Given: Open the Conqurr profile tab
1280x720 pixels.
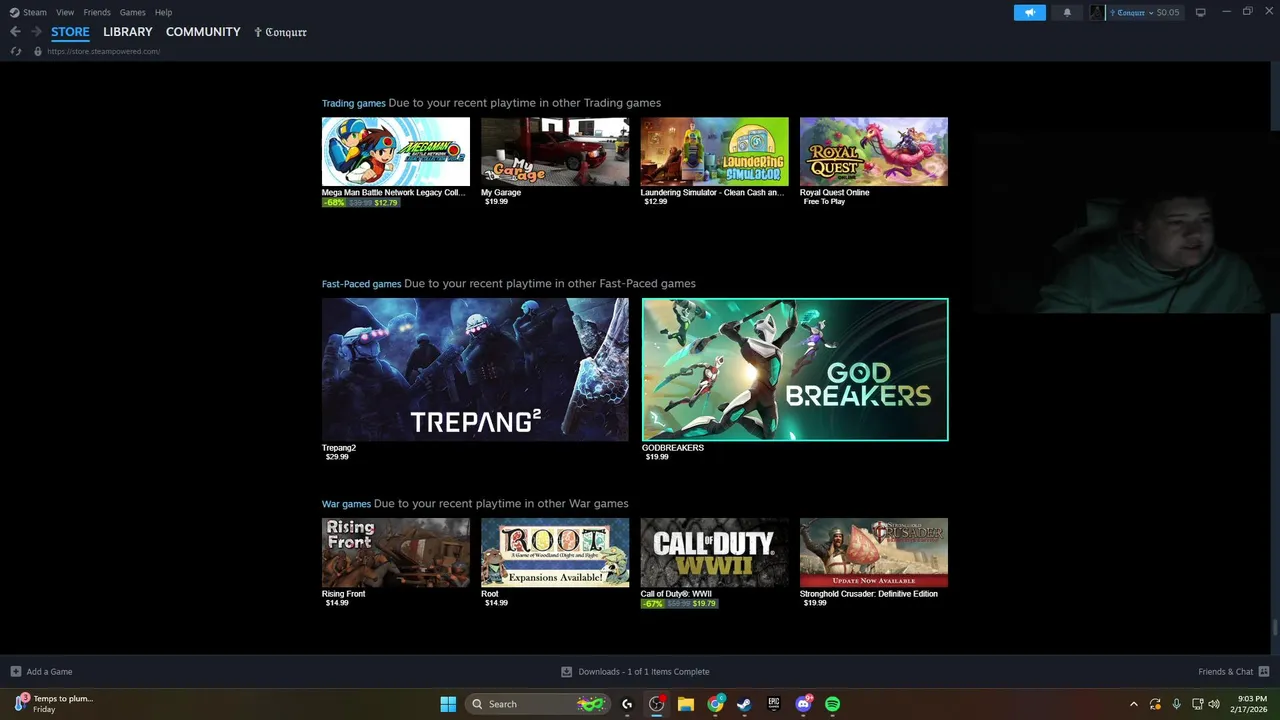Looking at the screenshot, I should (280, 32).
